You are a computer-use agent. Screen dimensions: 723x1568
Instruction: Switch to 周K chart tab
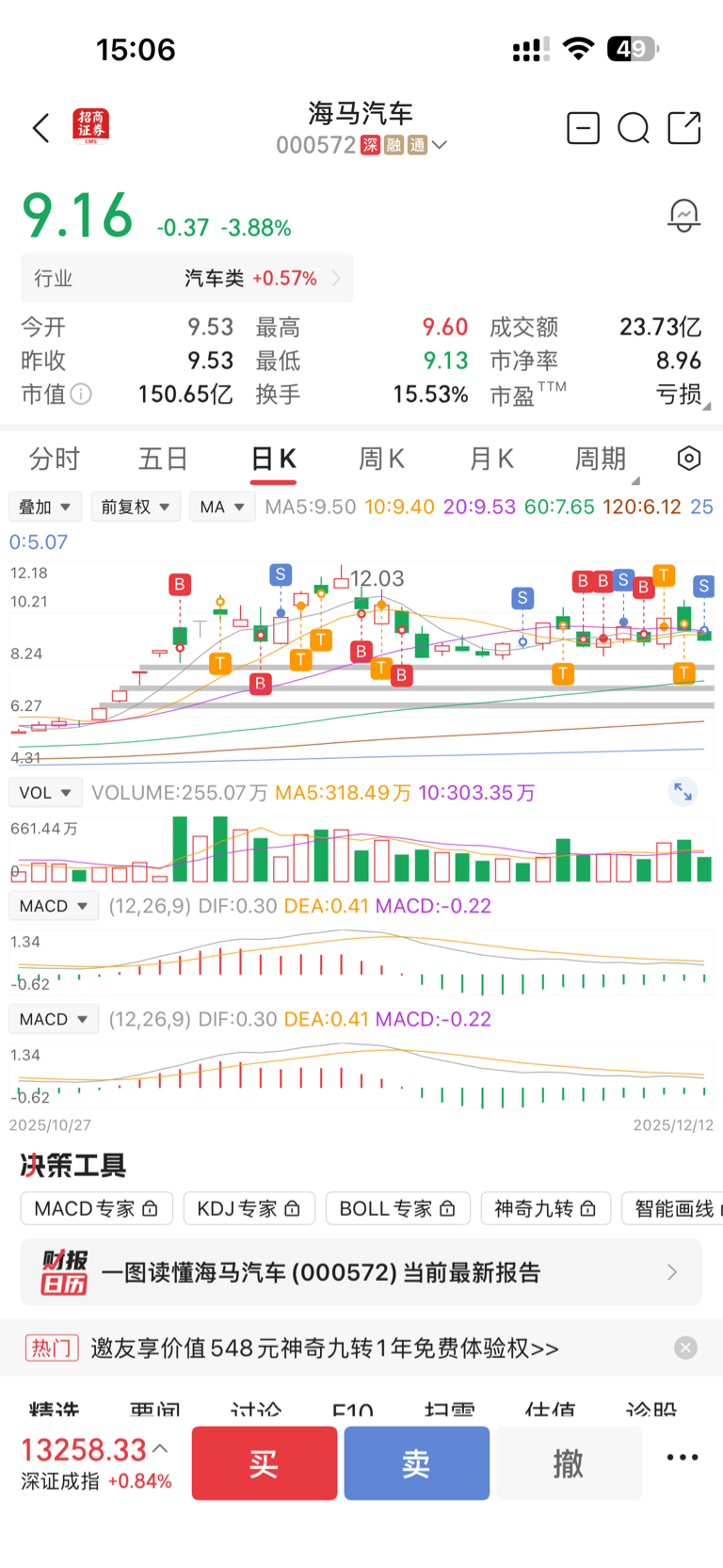(x=381, y=459)
